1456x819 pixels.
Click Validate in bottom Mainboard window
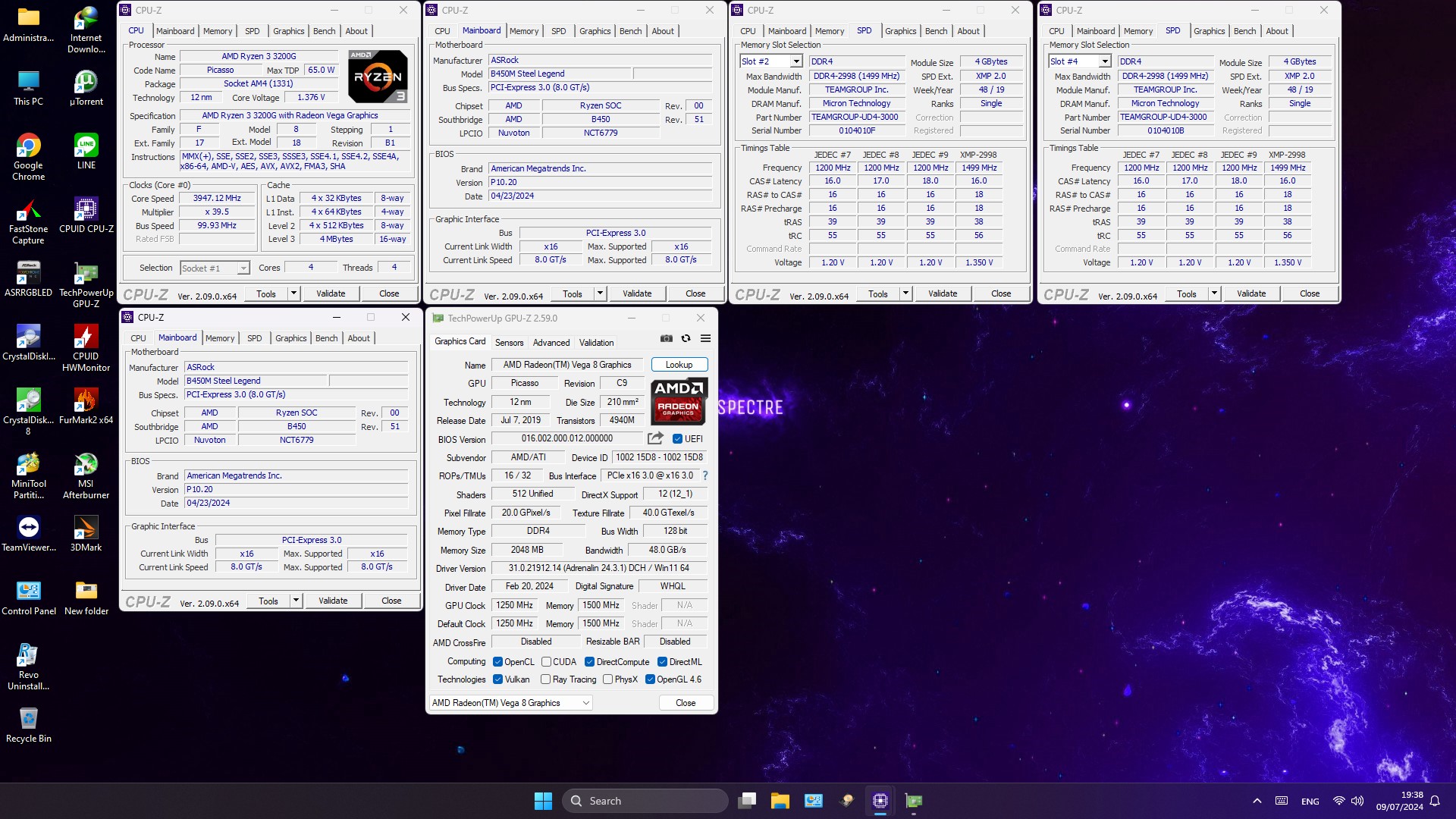pyautogui.click(x=333, y=601)
